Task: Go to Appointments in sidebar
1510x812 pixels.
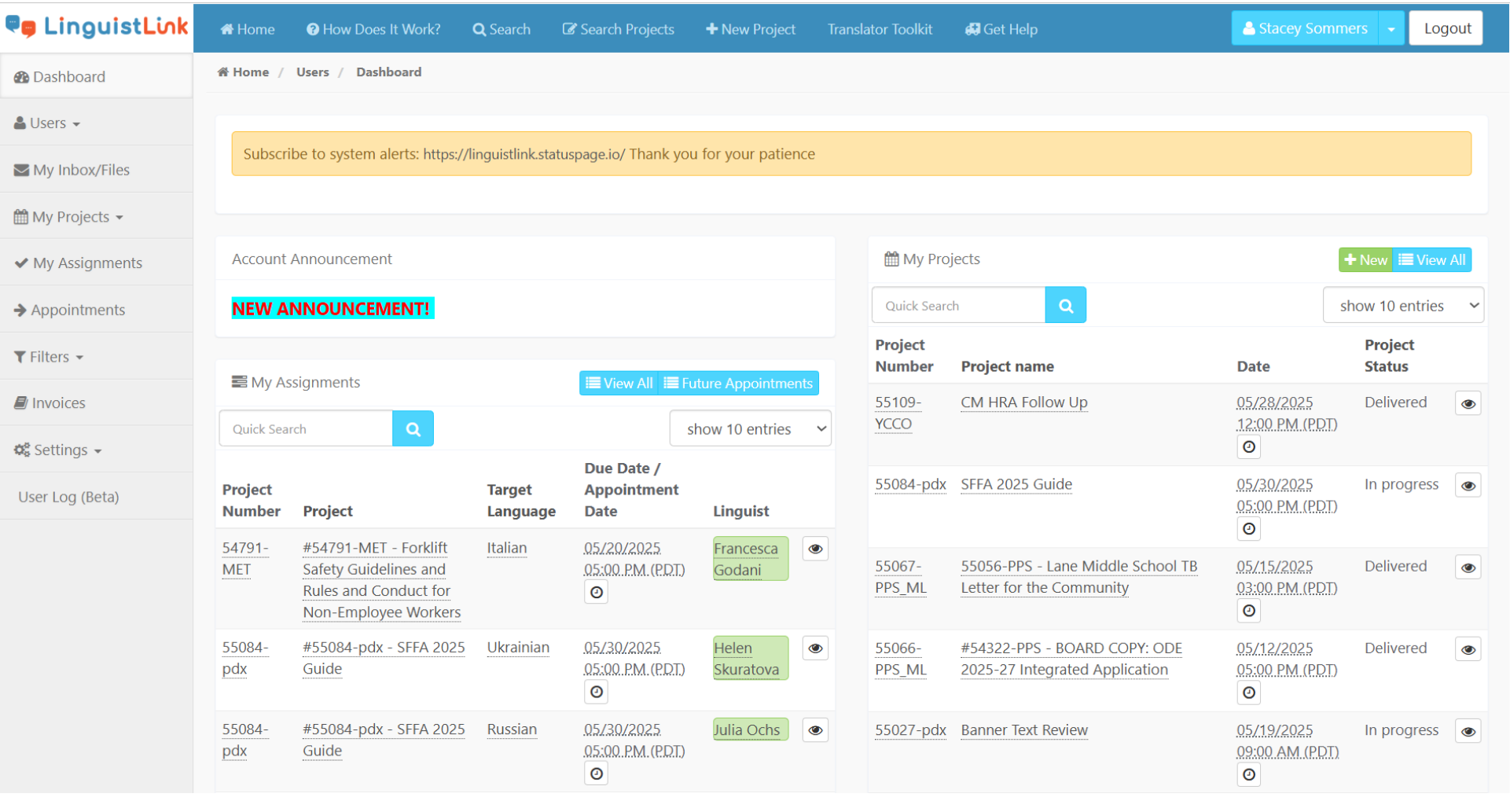Action: coord(96,310)
